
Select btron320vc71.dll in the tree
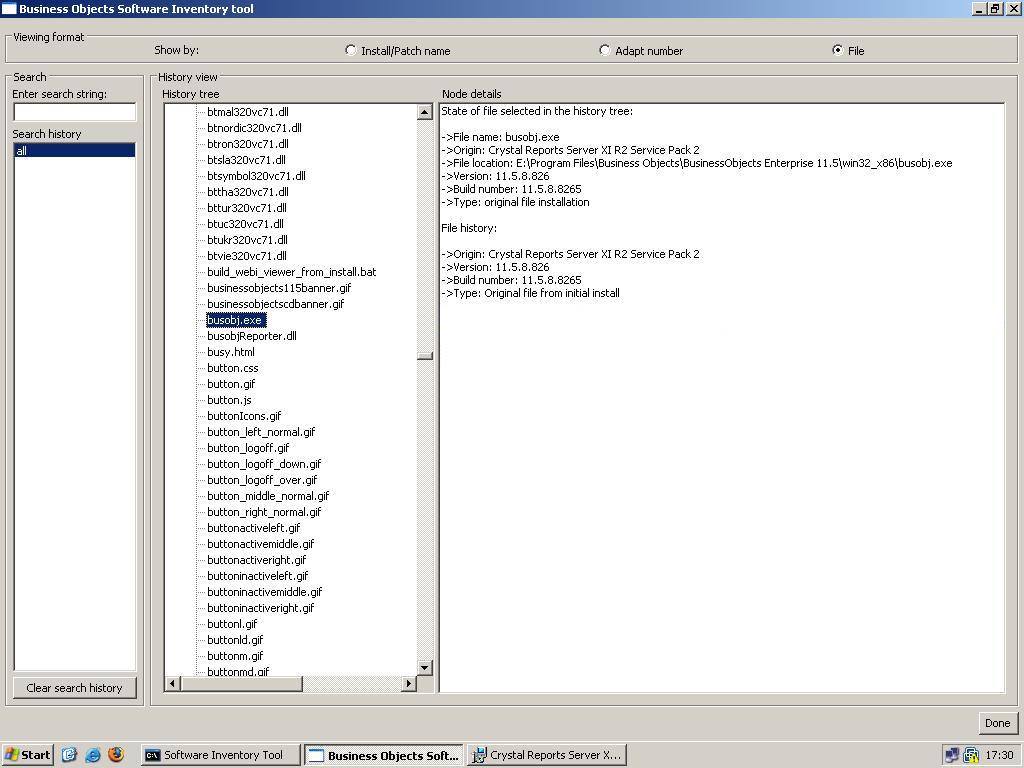248,144
